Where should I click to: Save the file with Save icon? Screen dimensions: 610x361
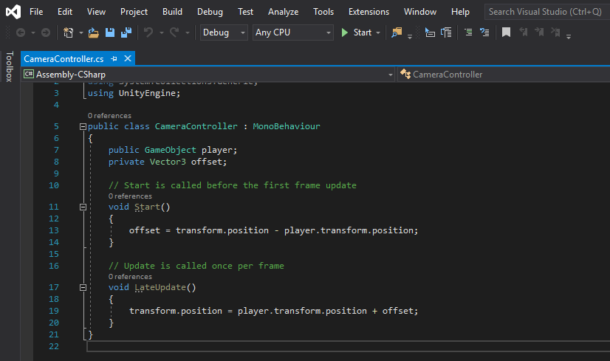[x=110, y=33]
